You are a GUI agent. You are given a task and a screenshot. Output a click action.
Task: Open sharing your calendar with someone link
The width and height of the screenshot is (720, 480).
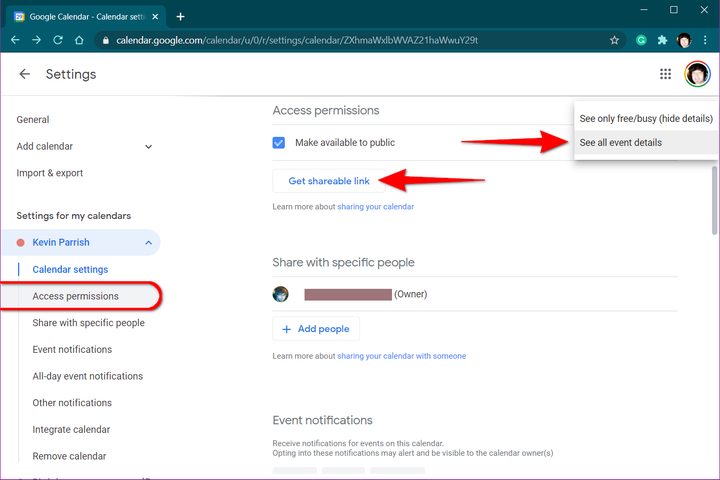click(401, 356)
